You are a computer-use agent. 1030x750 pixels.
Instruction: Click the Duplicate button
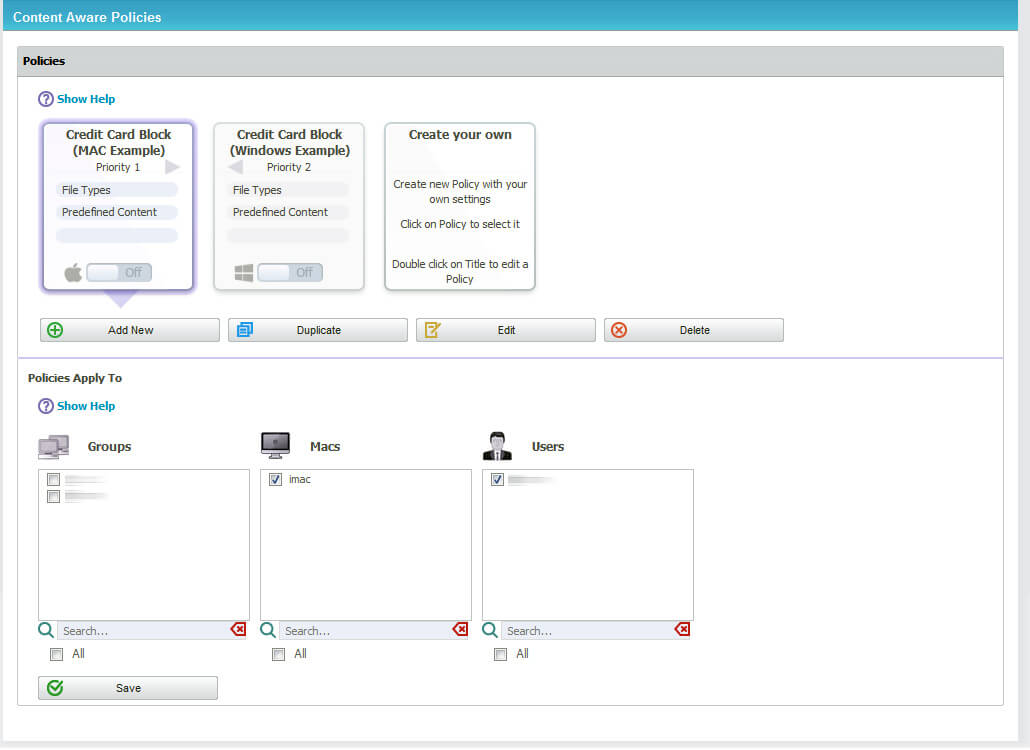318,330
